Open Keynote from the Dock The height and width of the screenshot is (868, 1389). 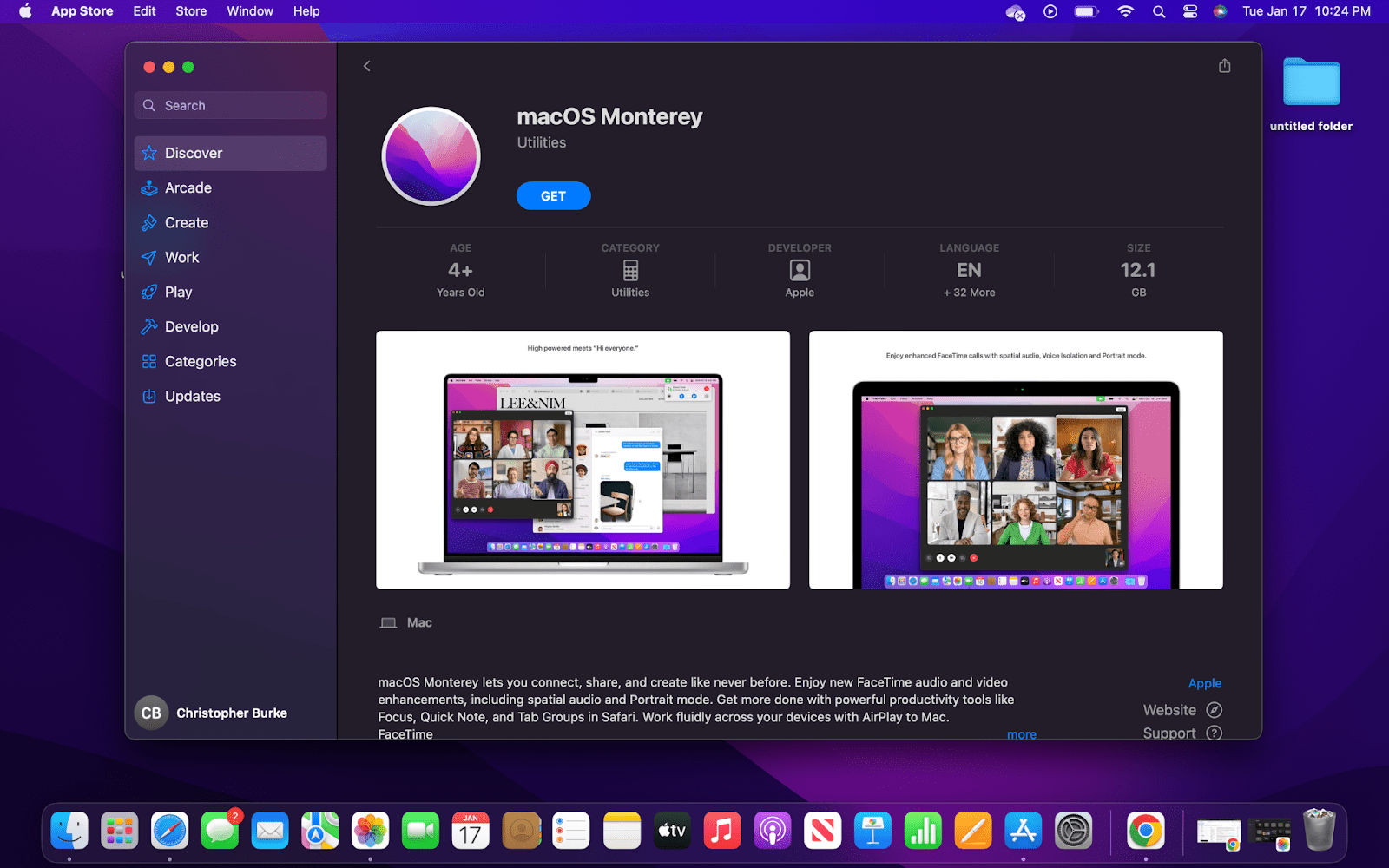coord(872,832)
